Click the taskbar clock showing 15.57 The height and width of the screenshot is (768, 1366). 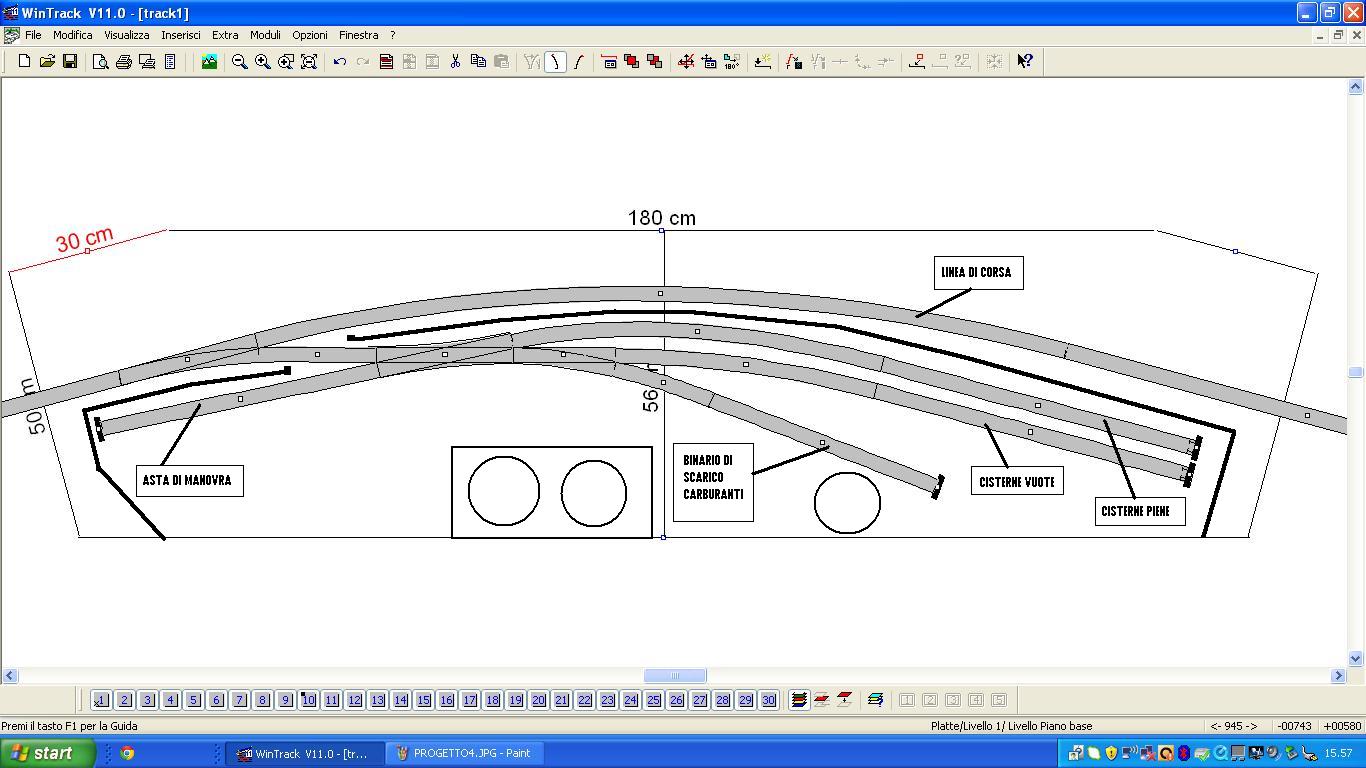[x=1338, y=753]
